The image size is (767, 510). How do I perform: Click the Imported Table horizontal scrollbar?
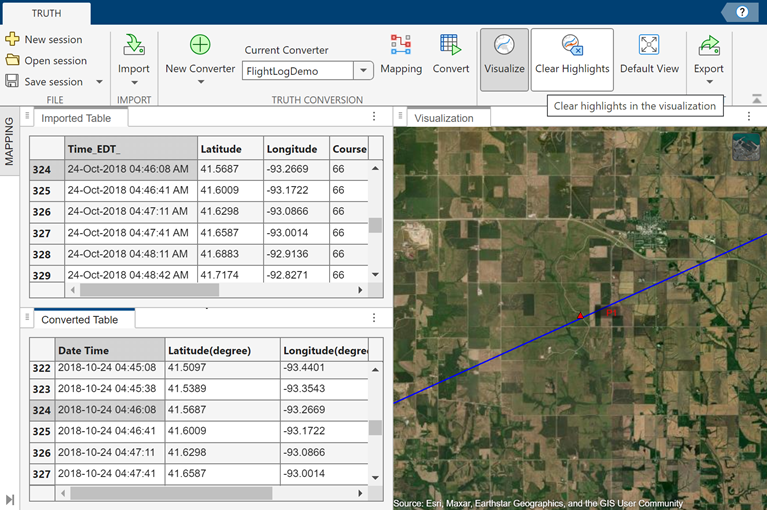pos(150,290)
